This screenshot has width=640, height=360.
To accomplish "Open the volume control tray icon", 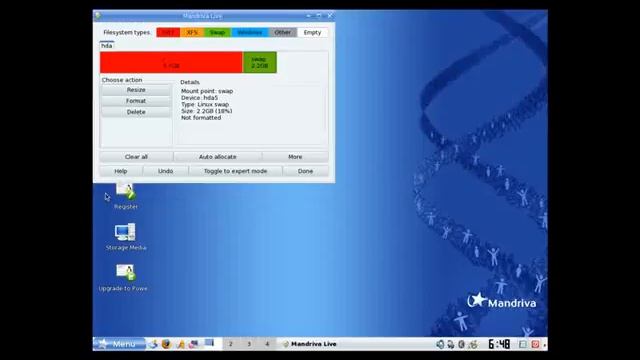I will pos(440,344).
